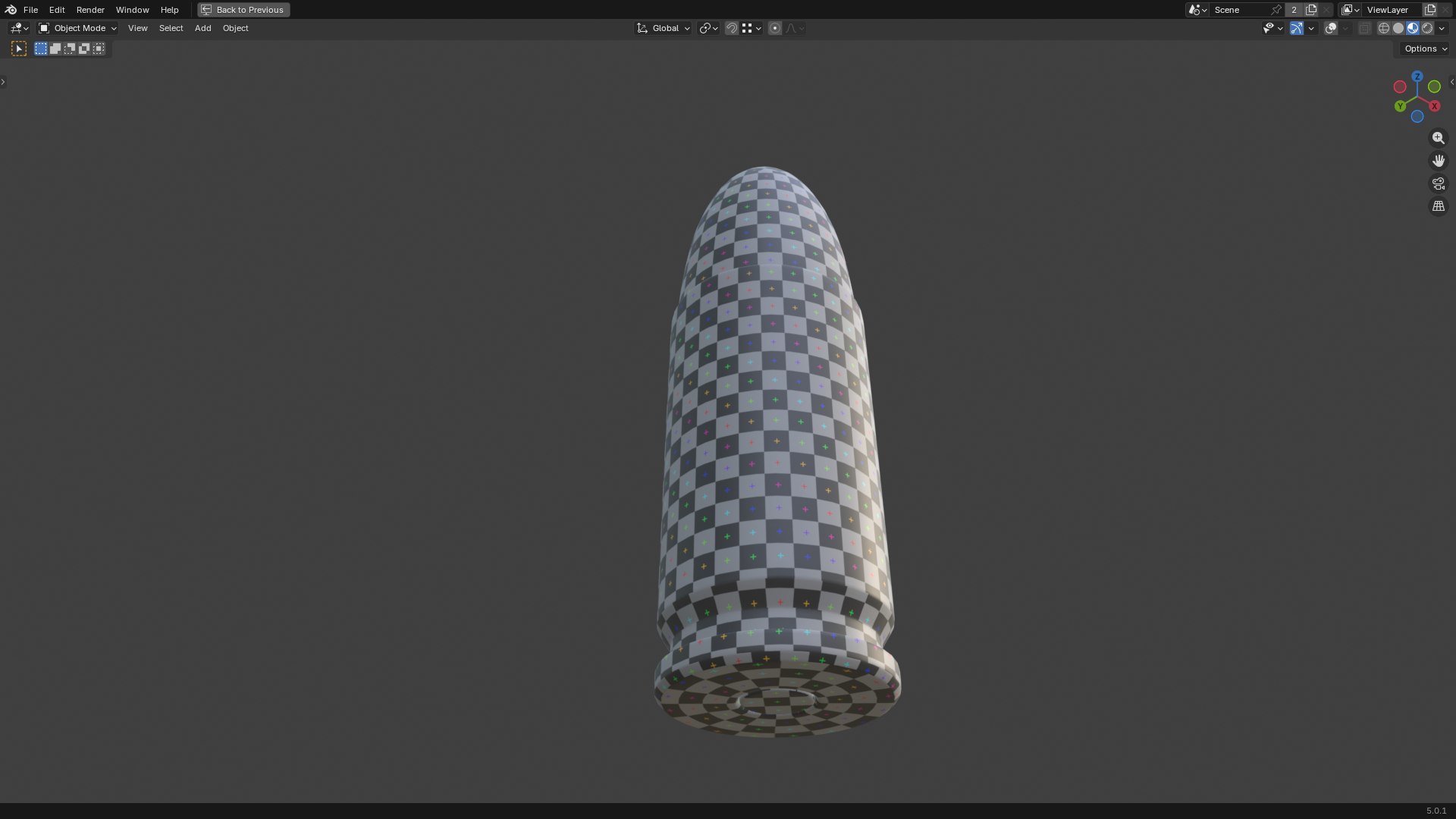Open the File menu

click(30, 10)
